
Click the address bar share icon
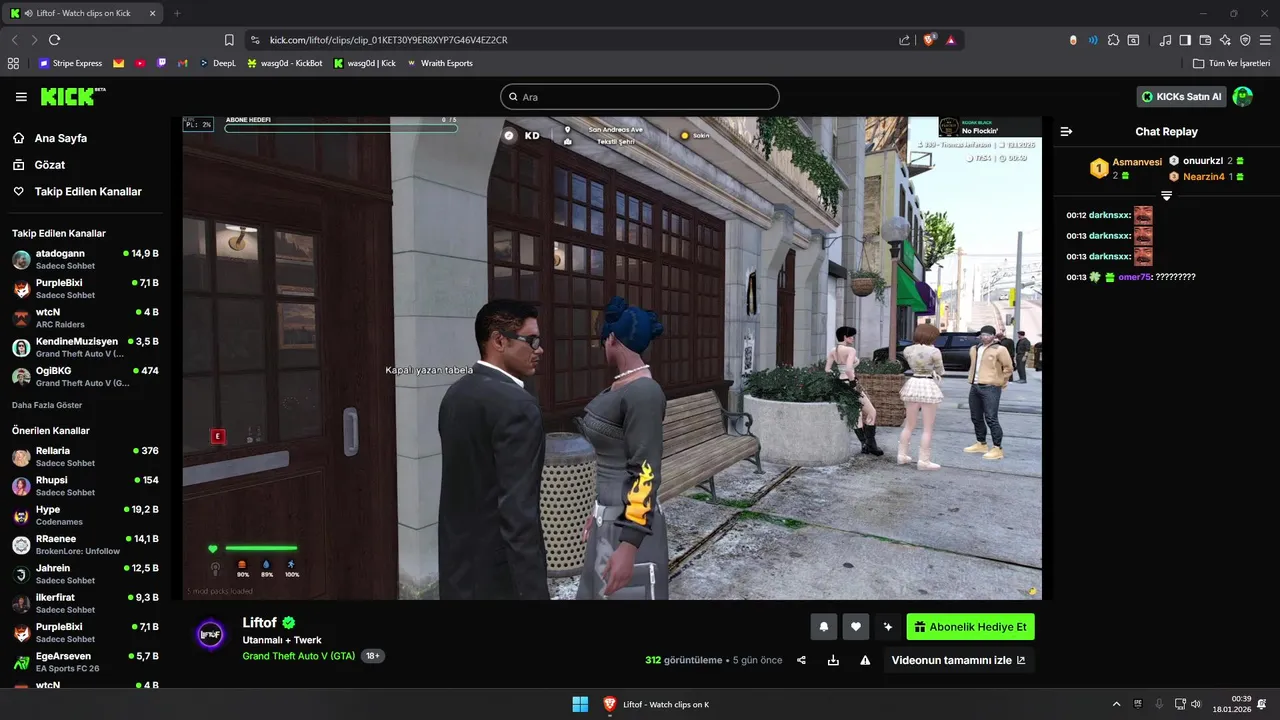[x=905, y=40]
